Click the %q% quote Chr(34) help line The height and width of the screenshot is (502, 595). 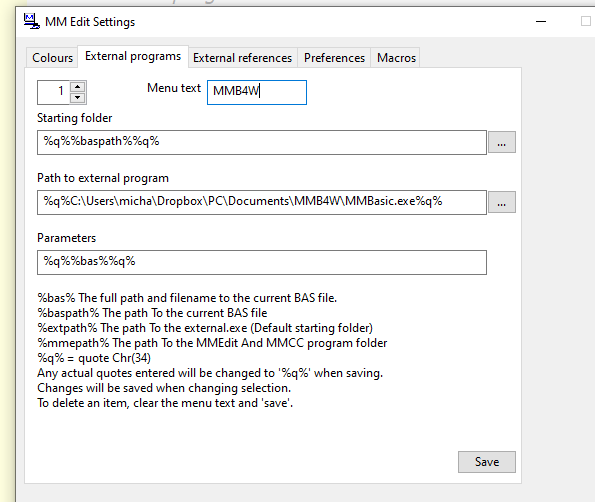click(x=94, y=358)
